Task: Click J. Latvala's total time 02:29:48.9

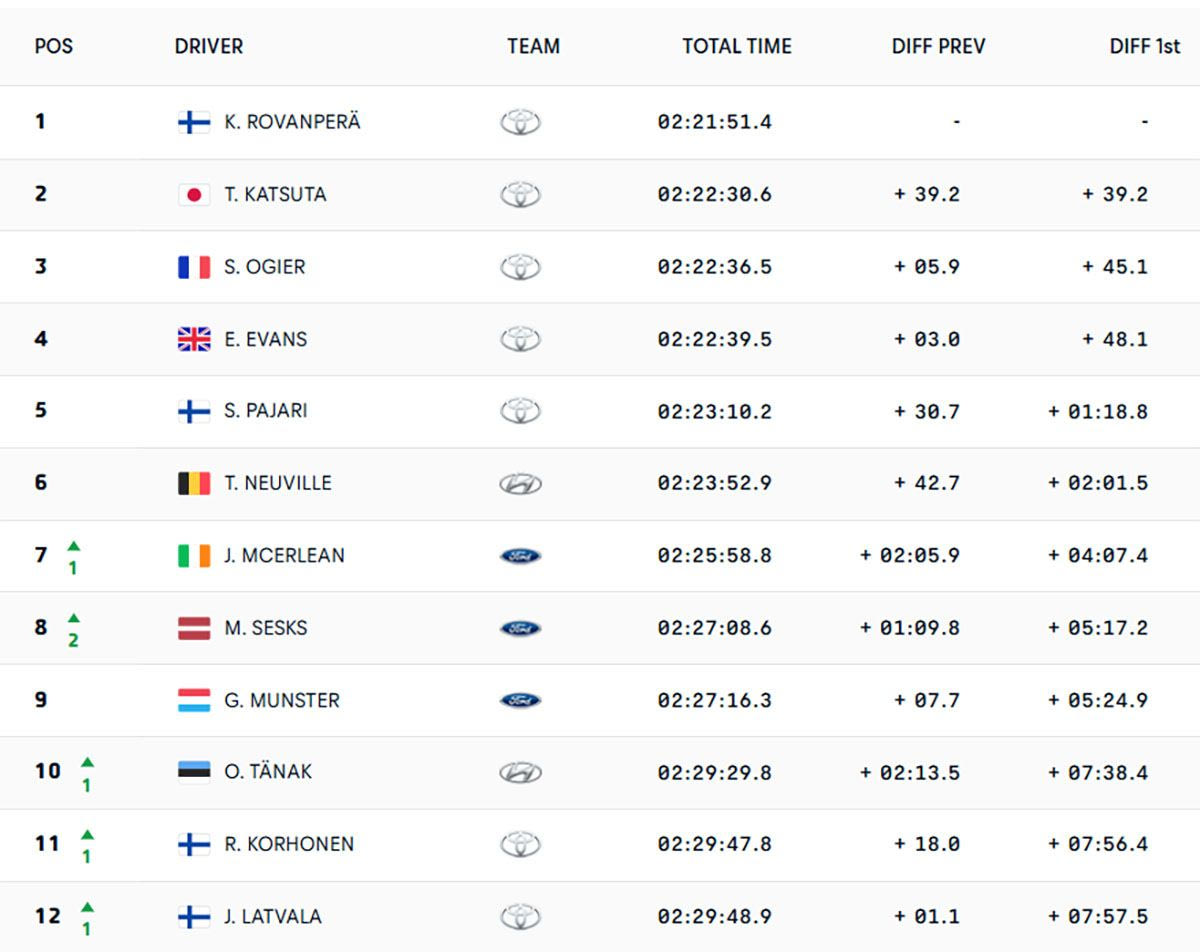Action: (x=714, y=917)
